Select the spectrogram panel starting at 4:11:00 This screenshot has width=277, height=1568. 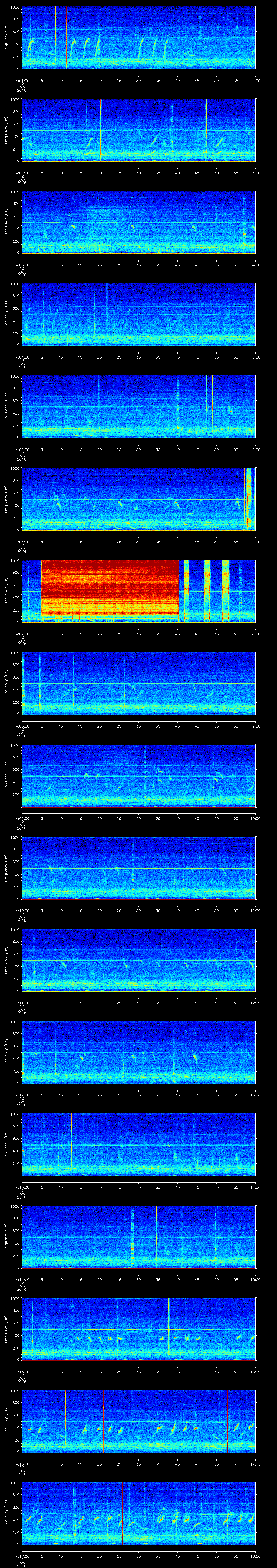click(x=139, y=960)
